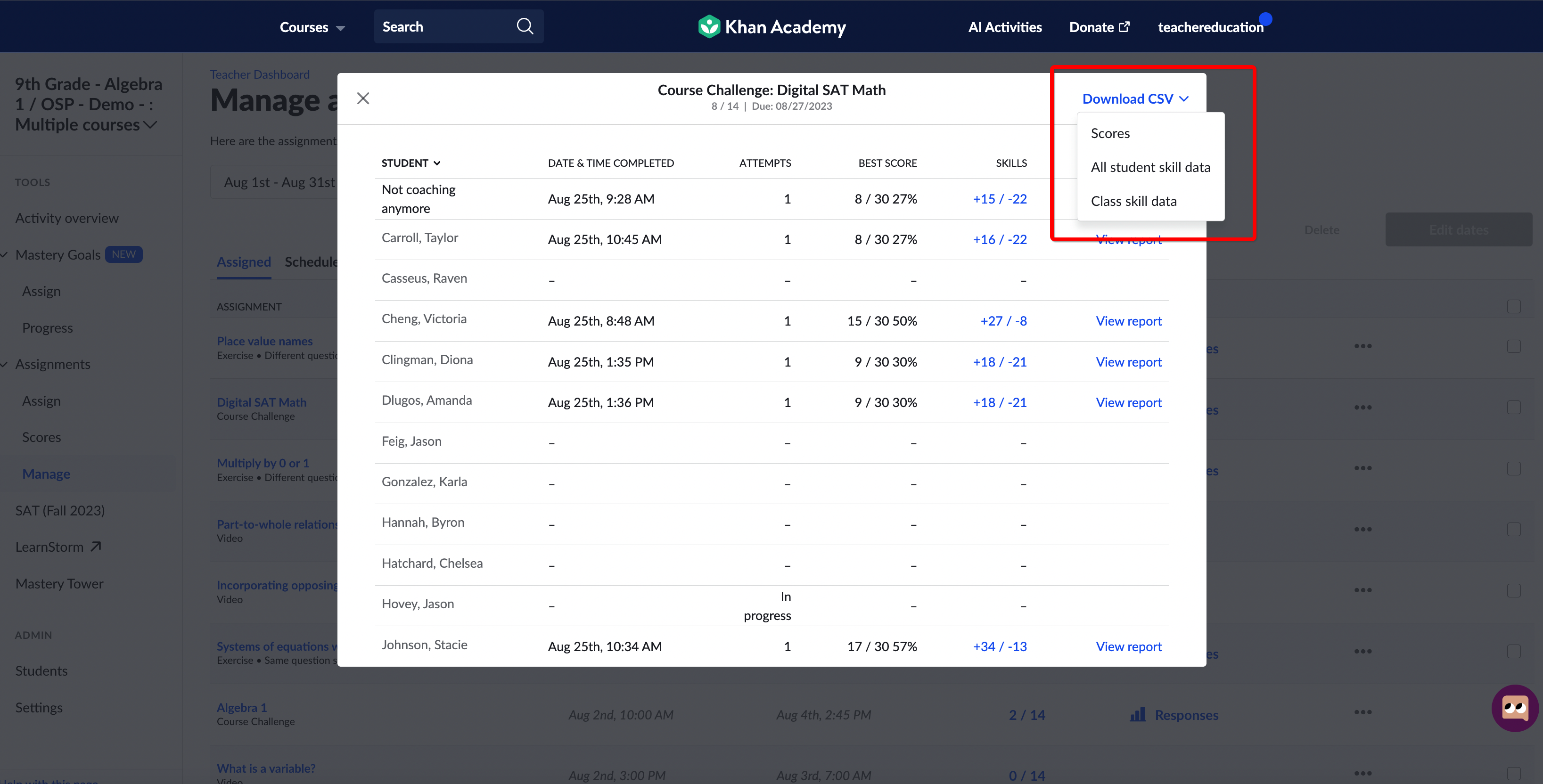
Task: Open Scores under Assignments in sidebar
Action: tap(41, 437)
